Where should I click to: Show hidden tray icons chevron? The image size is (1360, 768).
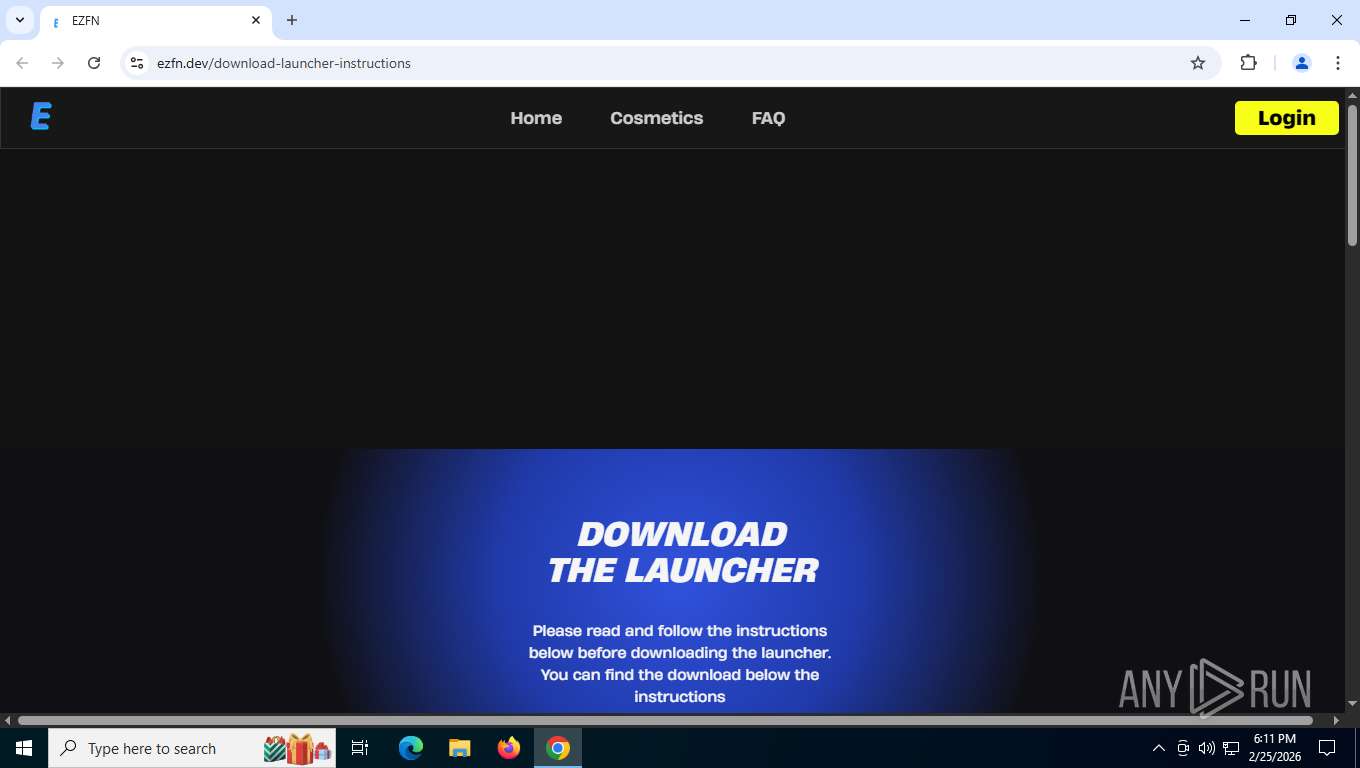point(1159,748)
